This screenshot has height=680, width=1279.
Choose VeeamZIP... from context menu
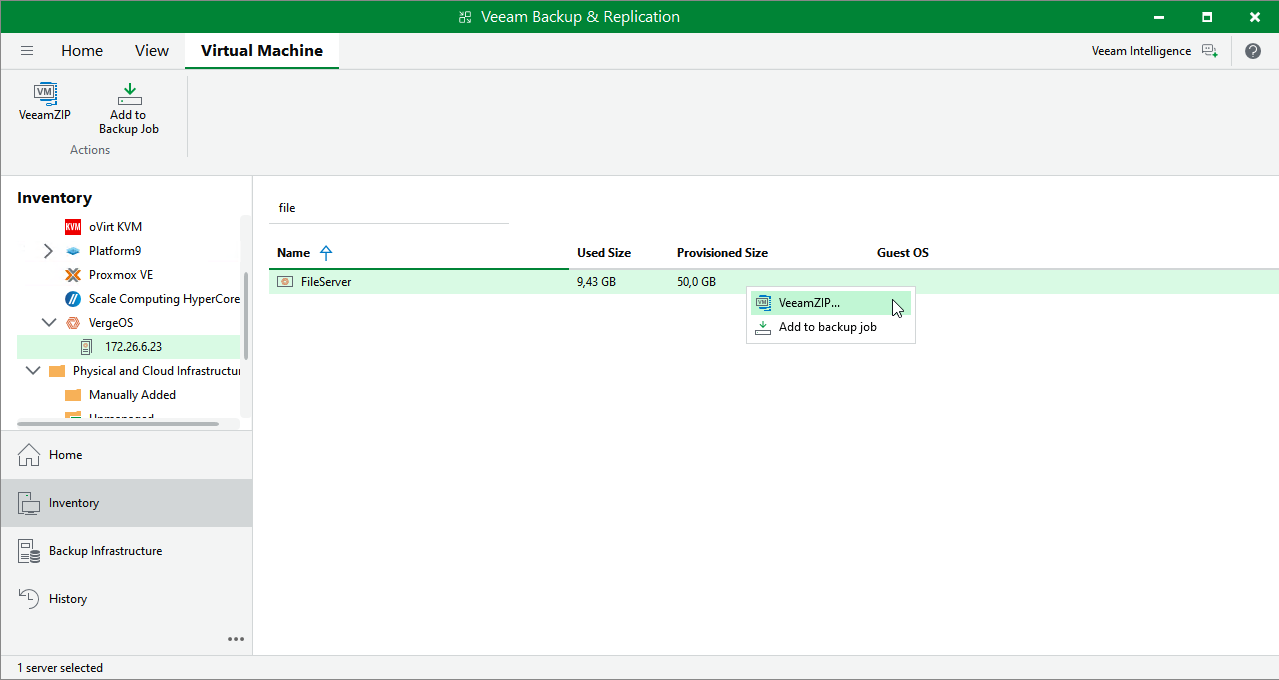click(830, 303)
